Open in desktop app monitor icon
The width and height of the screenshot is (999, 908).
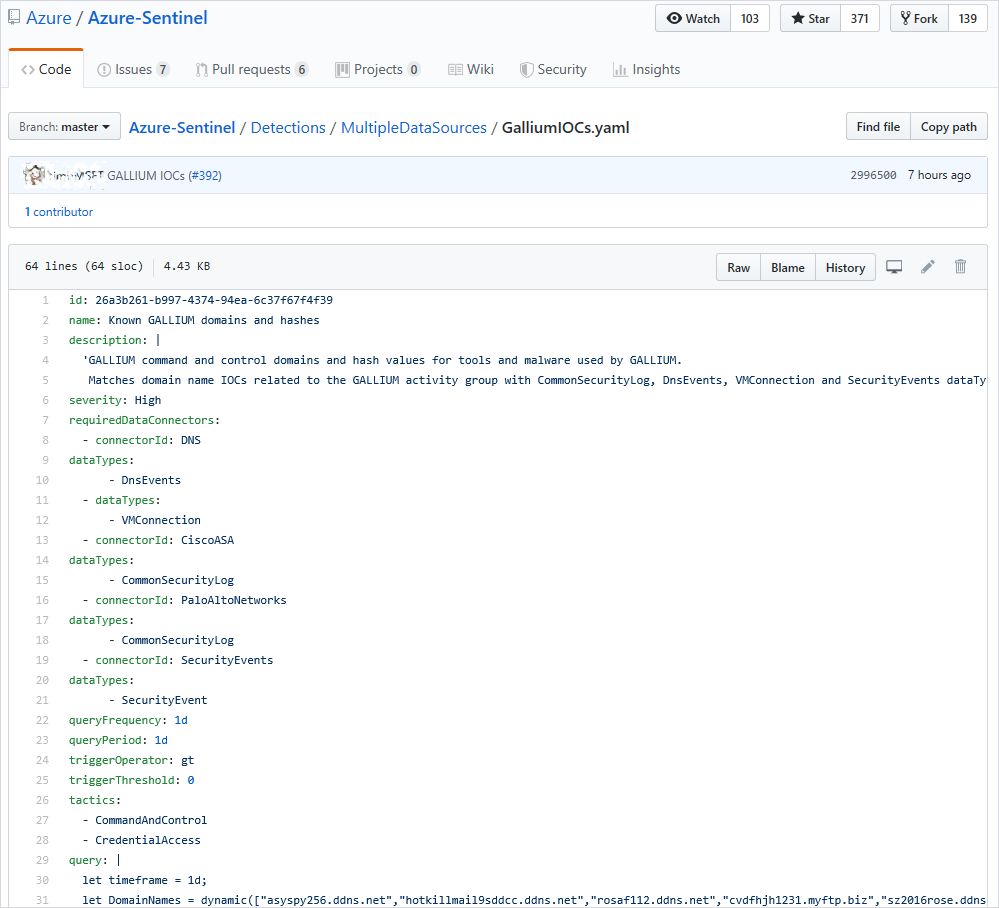pos(894,267)
